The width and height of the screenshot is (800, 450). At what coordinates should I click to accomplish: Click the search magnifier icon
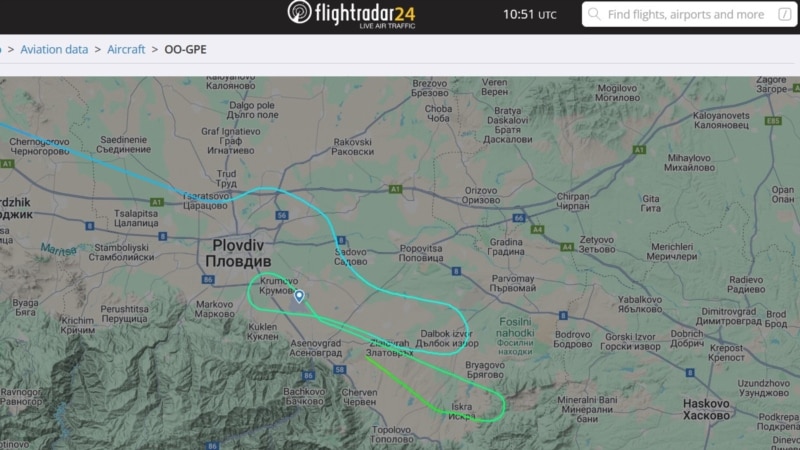pyautogui.click(x=594, y=14)
